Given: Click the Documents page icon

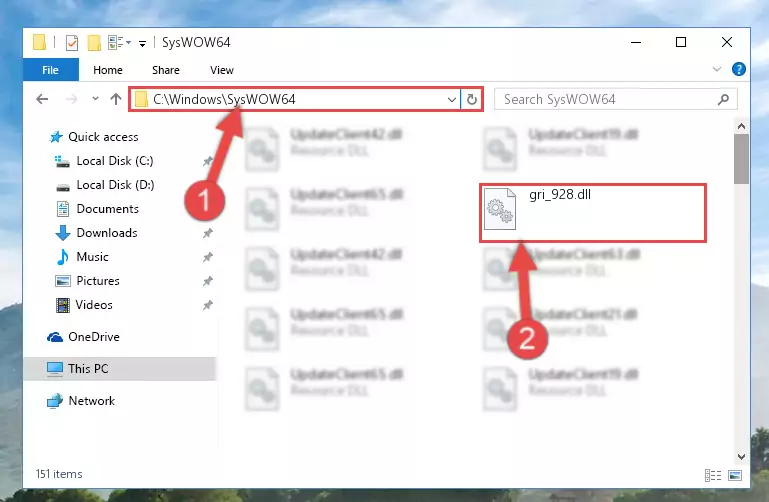Looking at the screenshot, I should point(63,209).
